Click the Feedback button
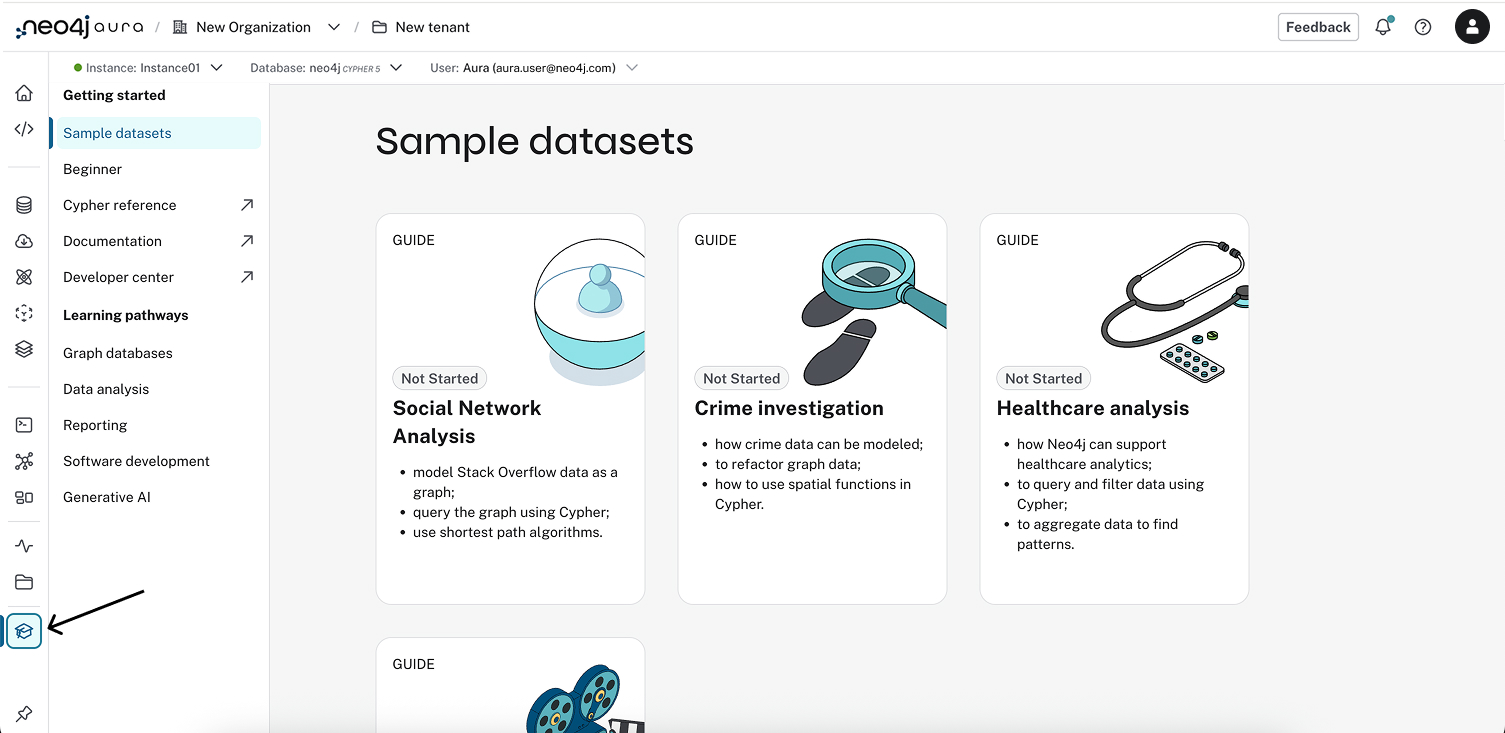1505x733 pixels. (x=1317, y=27)
